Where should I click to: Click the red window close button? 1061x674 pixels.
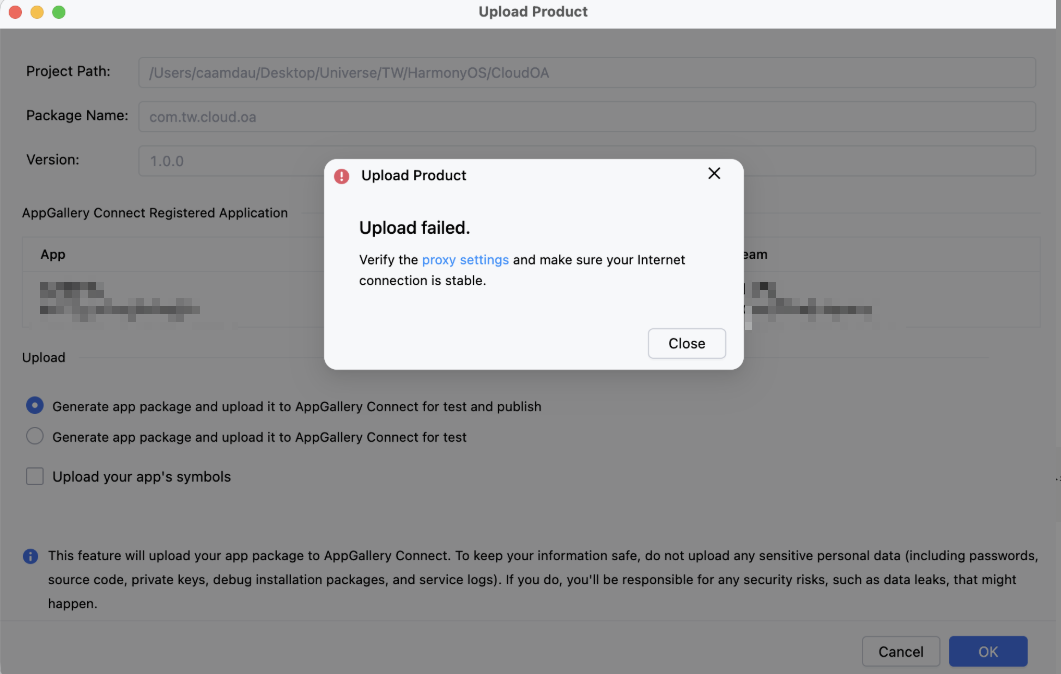(15, 12)
